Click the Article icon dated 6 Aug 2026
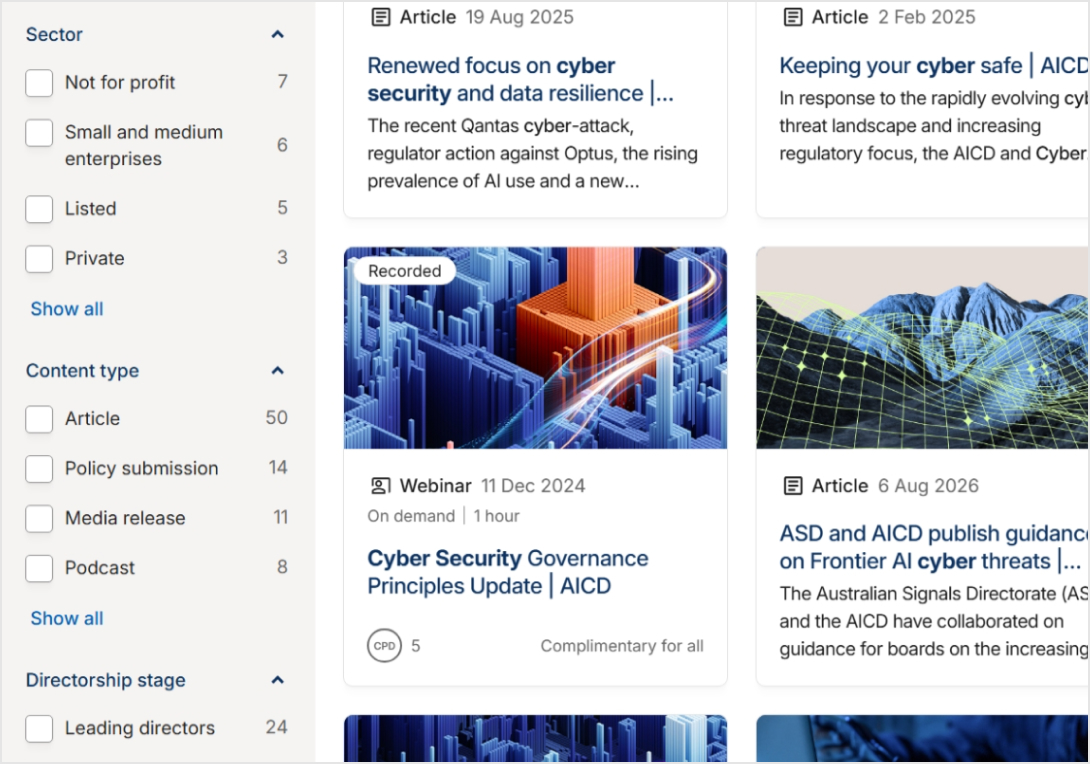The width and height of the screenshot is (1090, 764). pos(792,485)
